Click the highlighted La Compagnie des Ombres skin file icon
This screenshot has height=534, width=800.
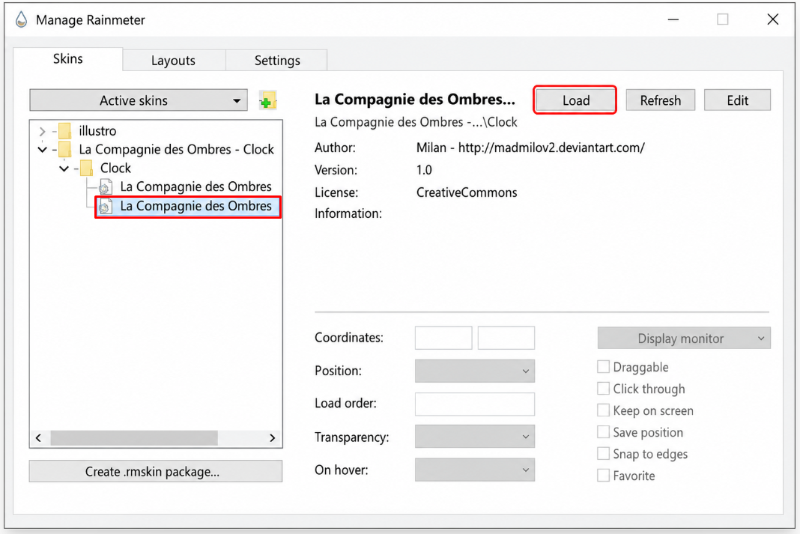105,207
